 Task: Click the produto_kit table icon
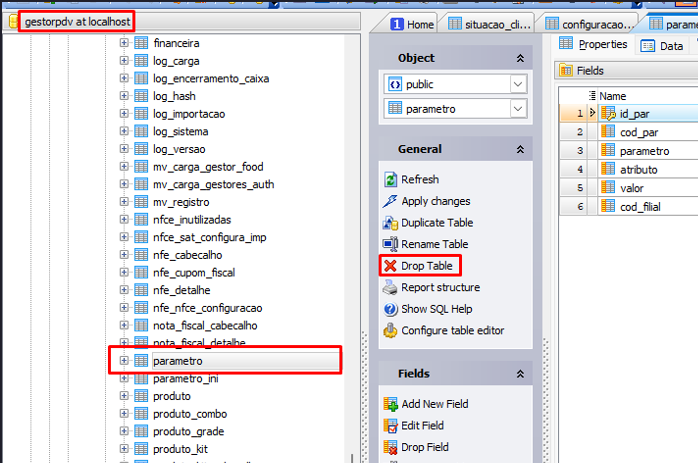click(x=141, y=449)
